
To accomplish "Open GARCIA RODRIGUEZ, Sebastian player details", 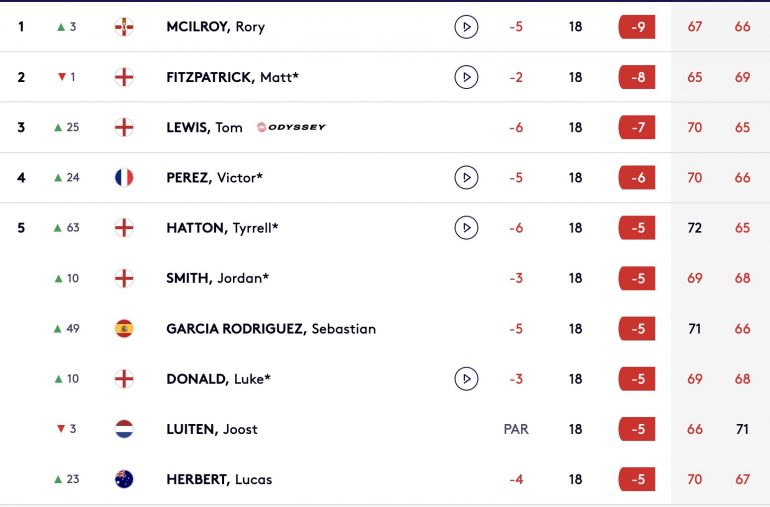I will point(271,329).
